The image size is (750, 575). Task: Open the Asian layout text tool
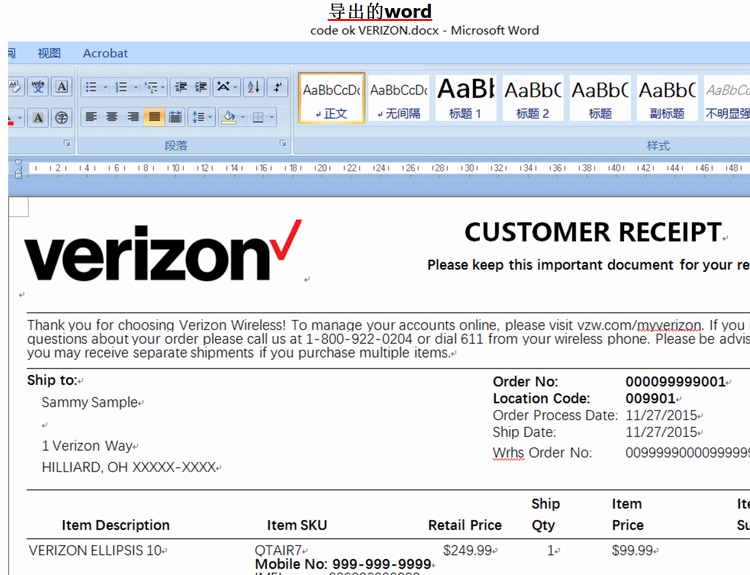(x=223, y=87)
